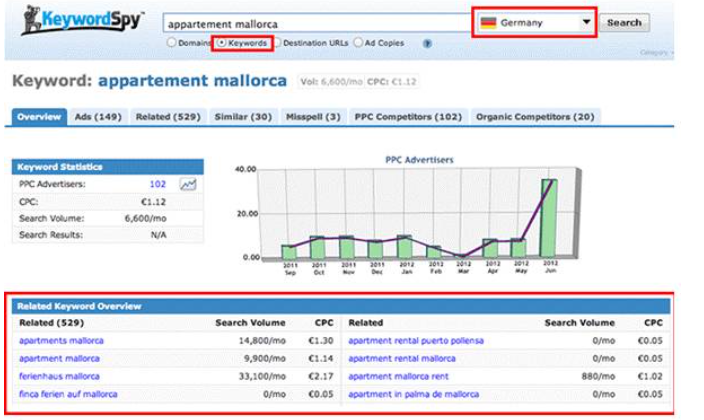Click the €2.17 CPC value

321,376
